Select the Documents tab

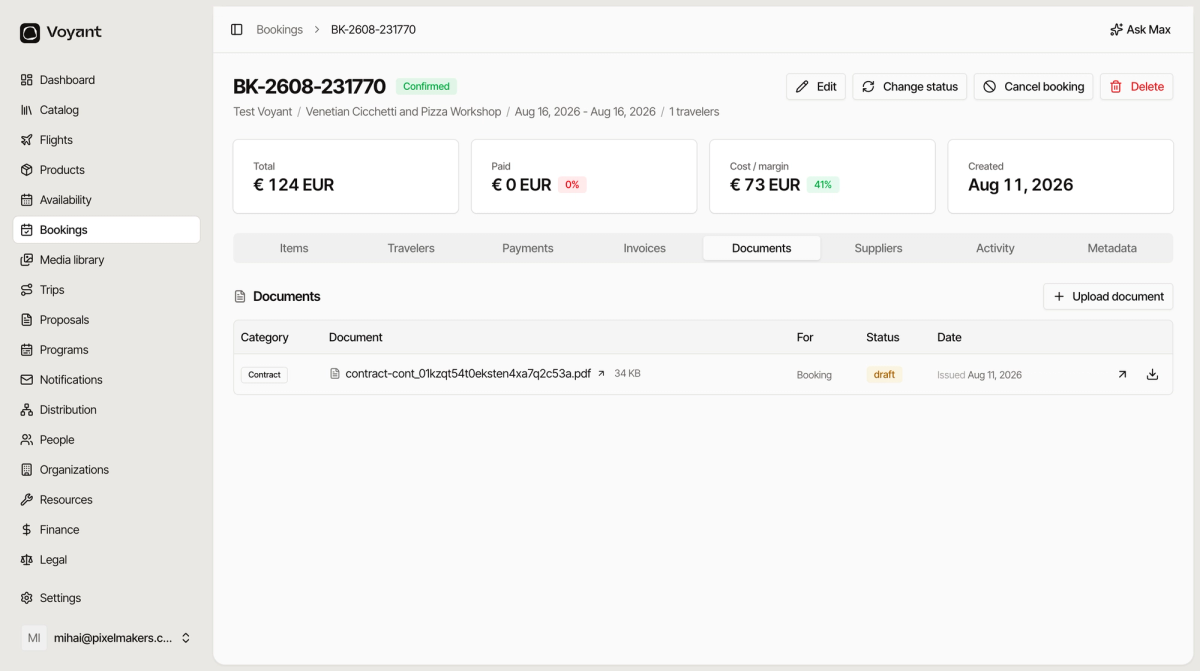[x=762, y=248]
